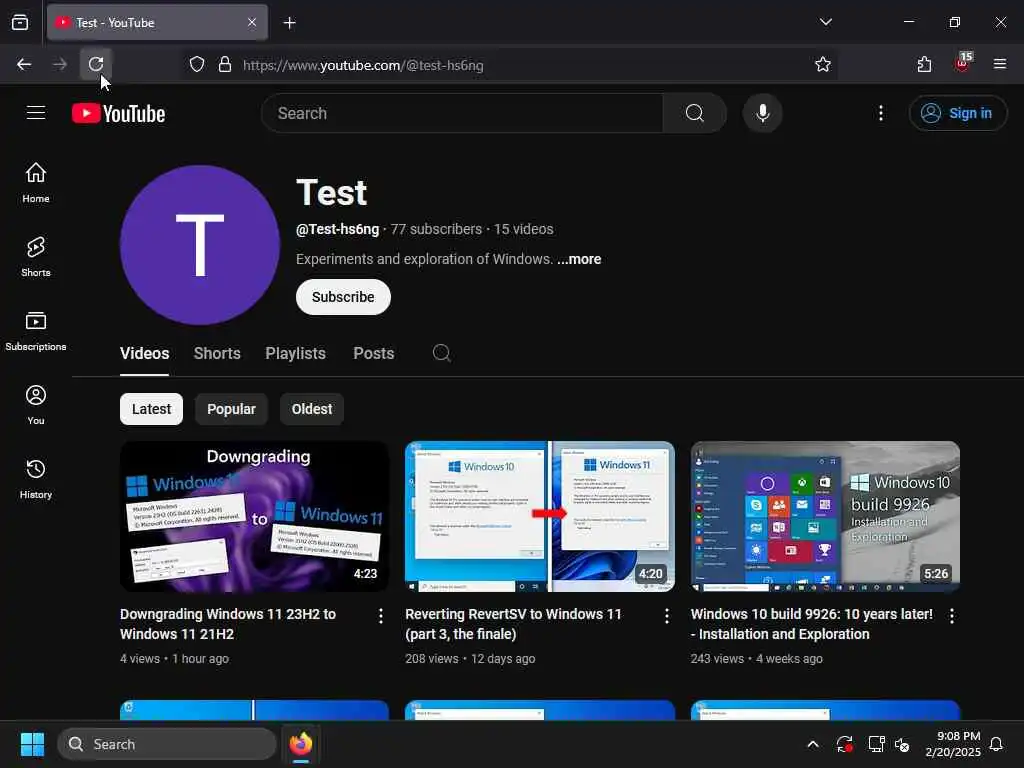Switch to the Posts tab
Image resolution: width=1024 pixels, height=768 pixels.
point(374,353)
